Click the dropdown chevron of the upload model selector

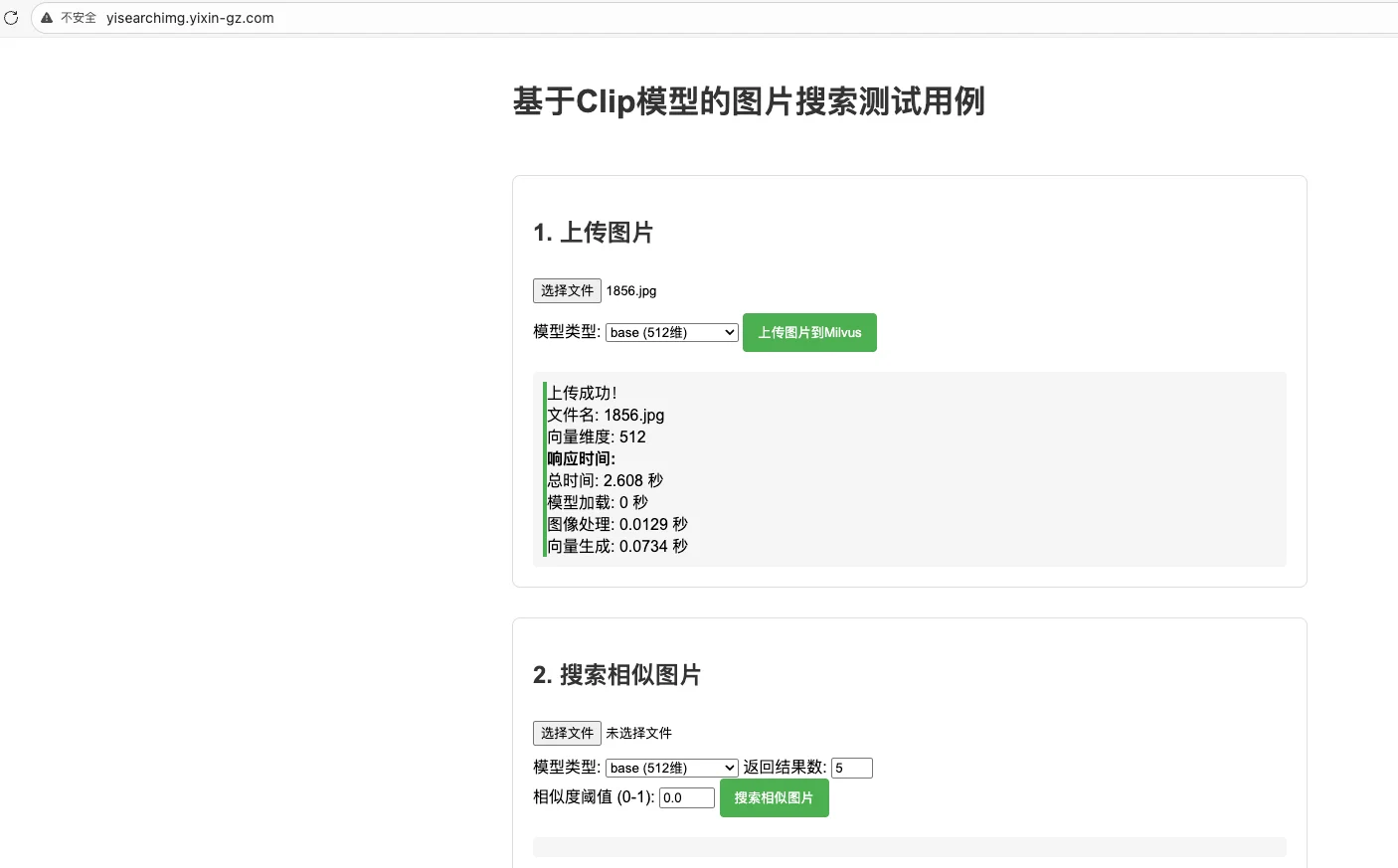click(x=728, y=332)
